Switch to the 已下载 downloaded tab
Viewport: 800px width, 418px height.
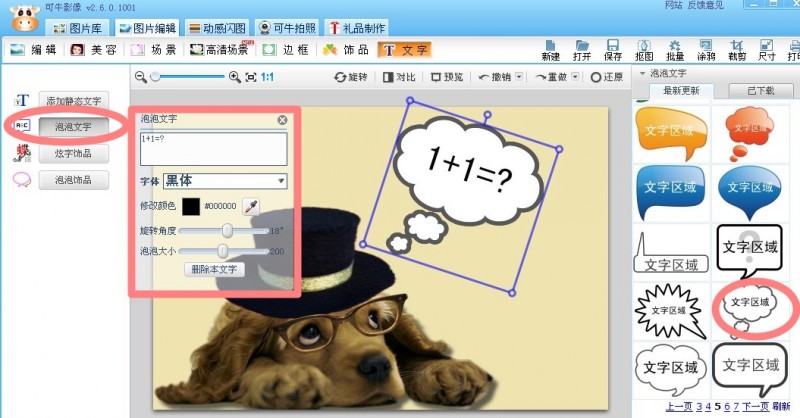click(761, 91)
